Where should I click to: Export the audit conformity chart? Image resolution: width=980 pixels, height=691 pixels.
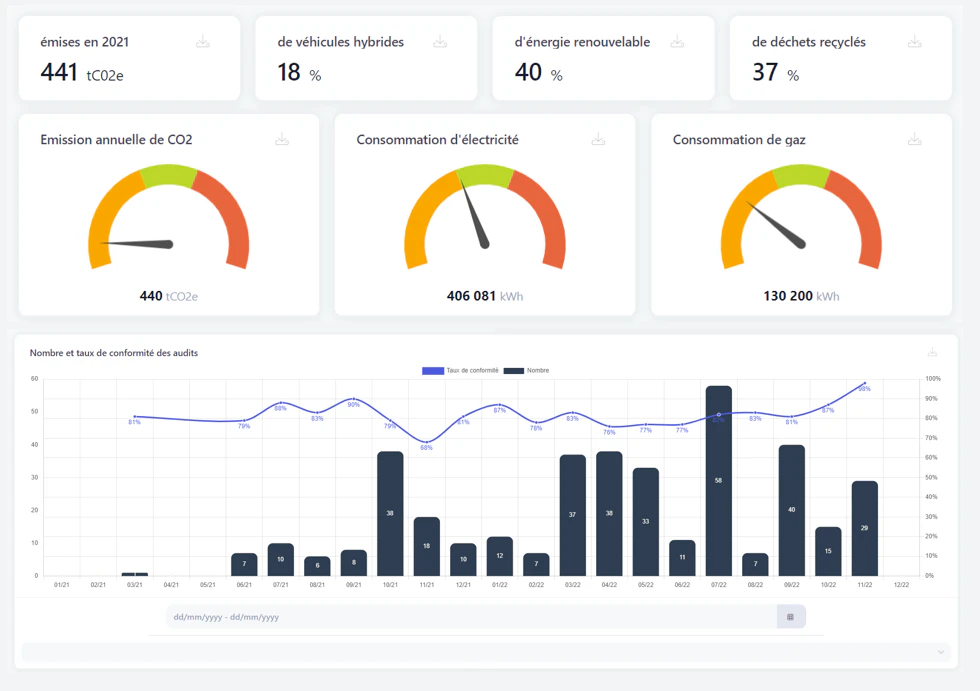coord(933,352)
